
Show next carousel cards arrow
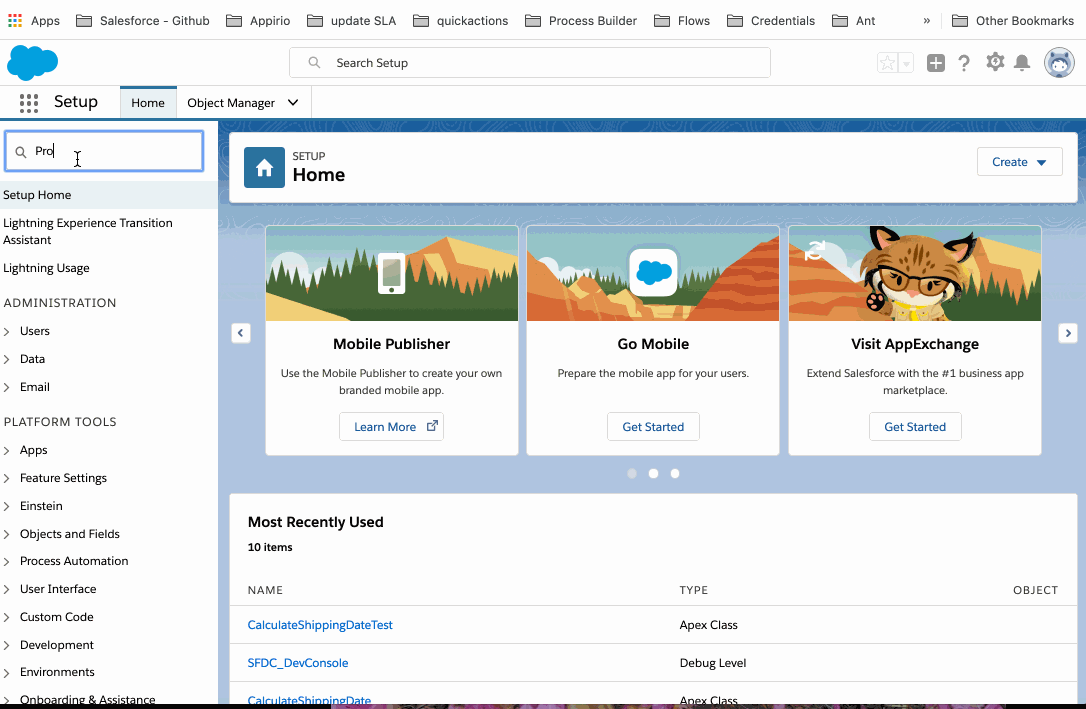(x=1067, y=333)
